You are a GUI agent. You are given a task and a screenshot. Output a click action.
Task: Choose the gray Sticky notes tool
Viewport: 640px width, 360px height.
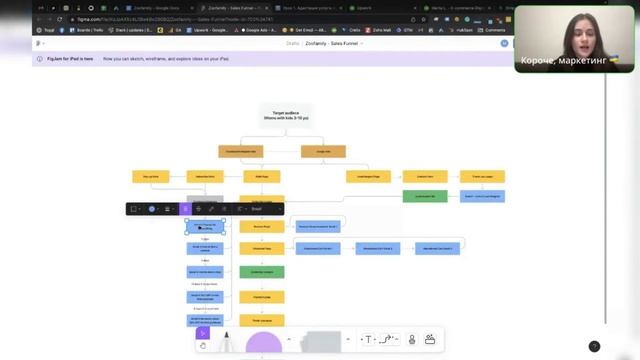tap(322, 341)
